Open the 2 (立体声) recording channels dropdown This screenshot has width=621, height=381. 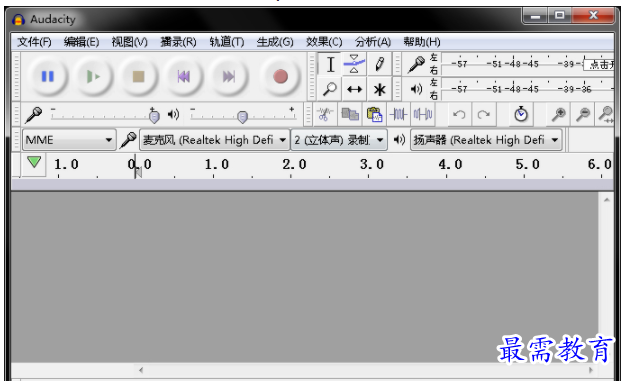point(339,140)
